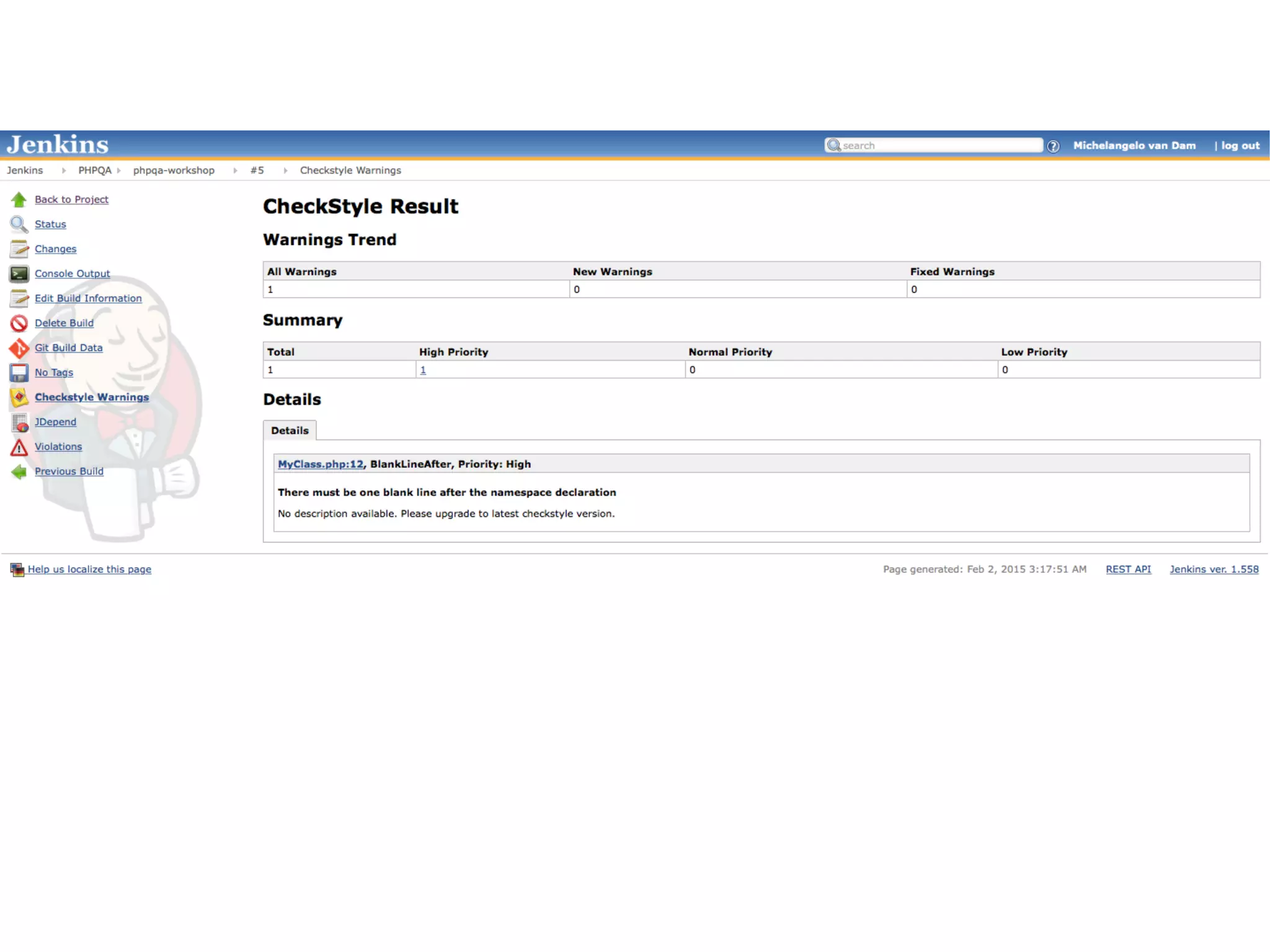
Task: Click the Changes notepad icon
Action: [x=19, y=249]
